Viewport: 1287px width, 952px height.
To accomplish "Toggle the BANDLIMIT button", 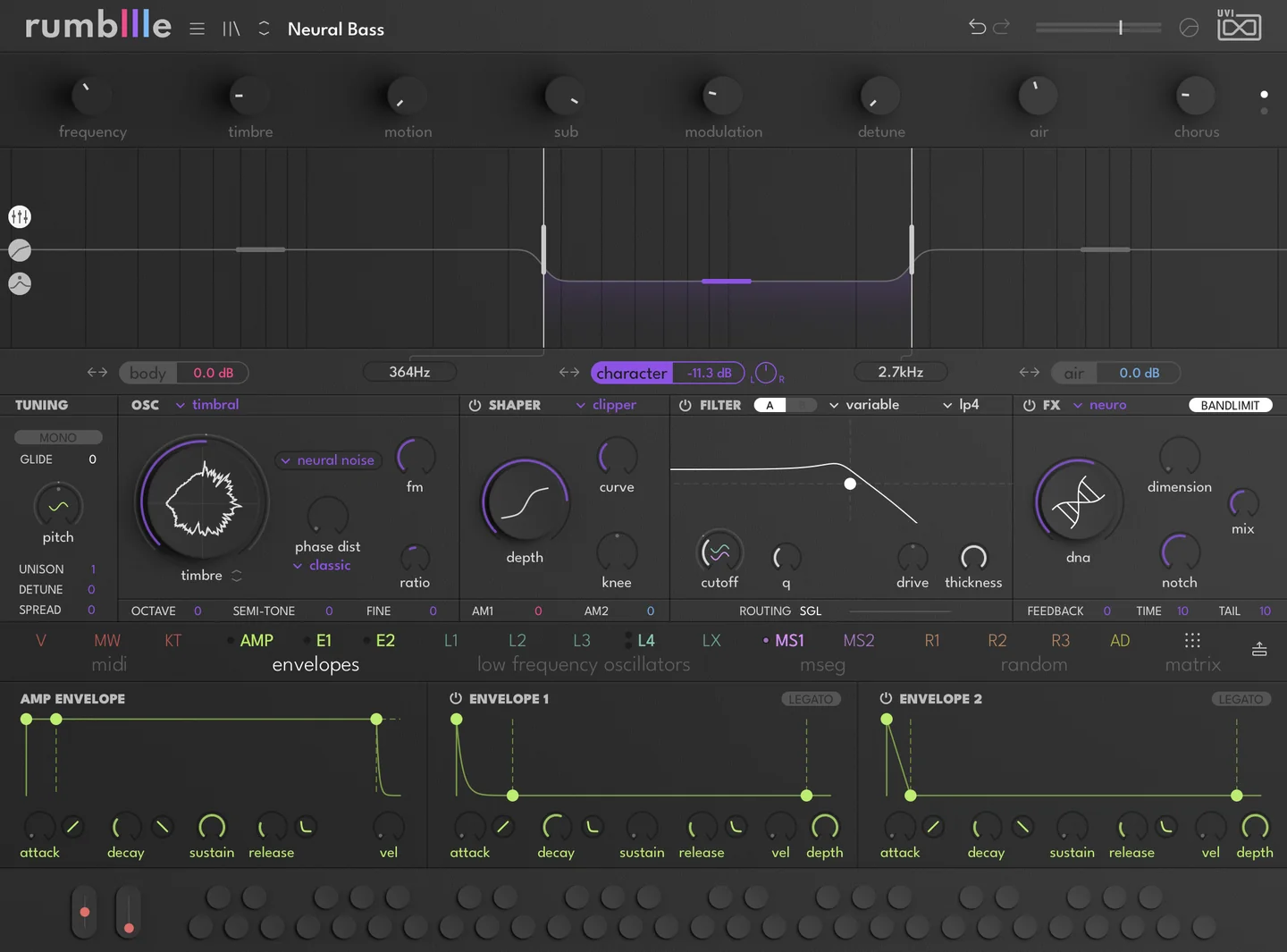I will click(1230, 405).
